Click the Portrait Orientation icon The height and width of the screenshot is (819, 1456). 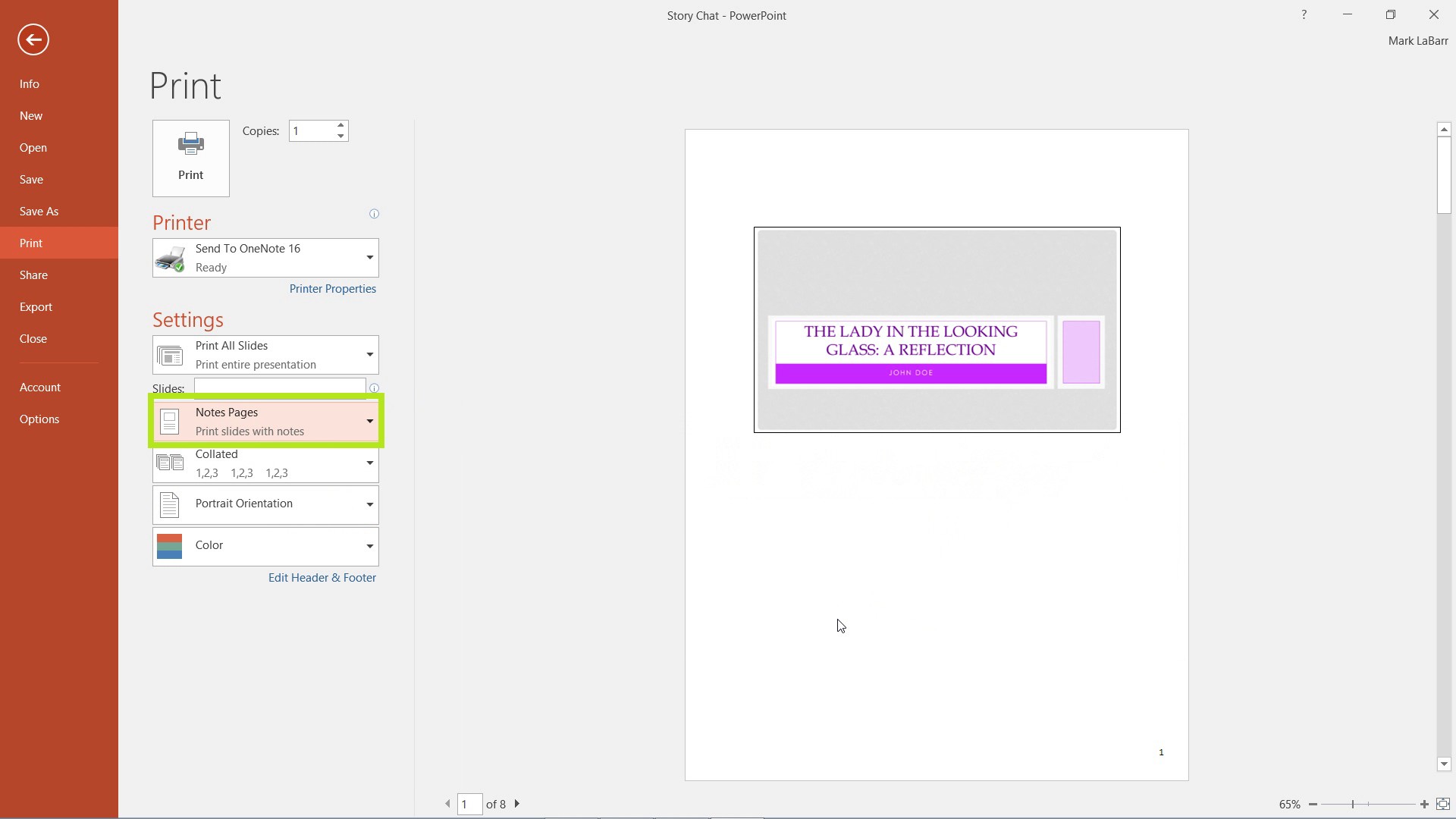click(x=169, y=504)
